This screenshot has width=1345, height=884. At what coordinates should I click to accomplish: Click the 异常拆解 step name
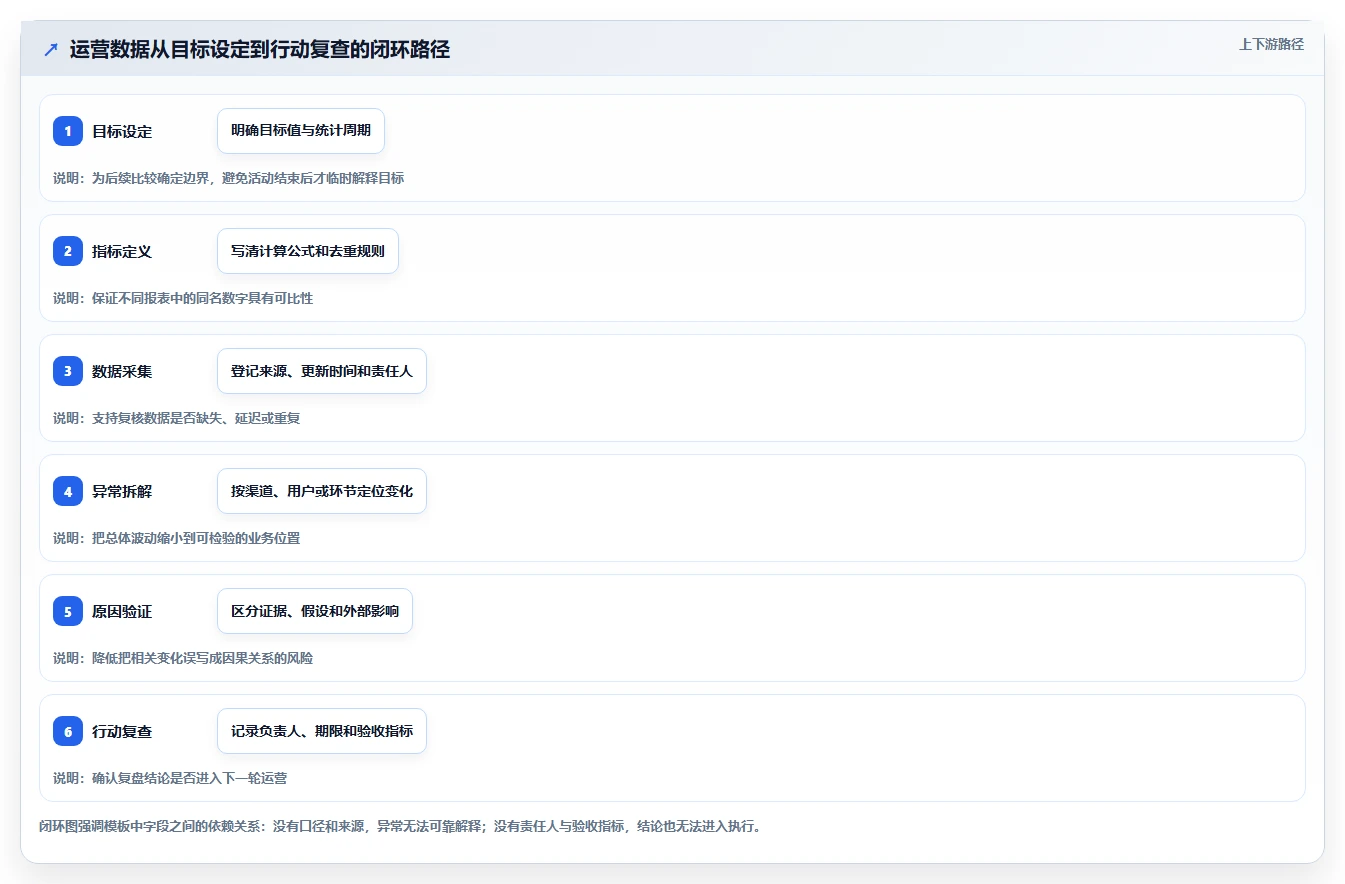coord(122,491)
